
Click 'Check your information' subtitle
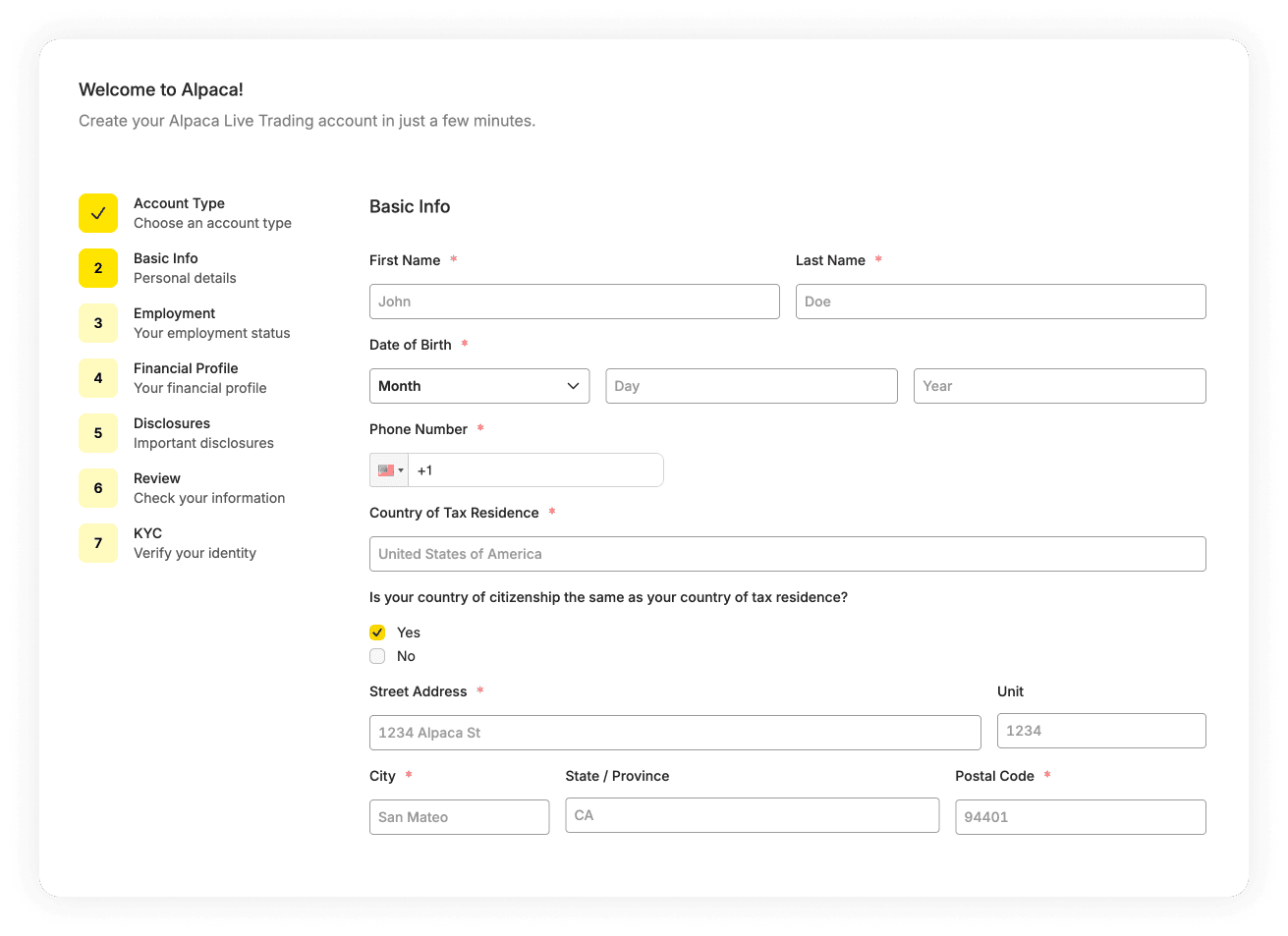pos(209,498)
